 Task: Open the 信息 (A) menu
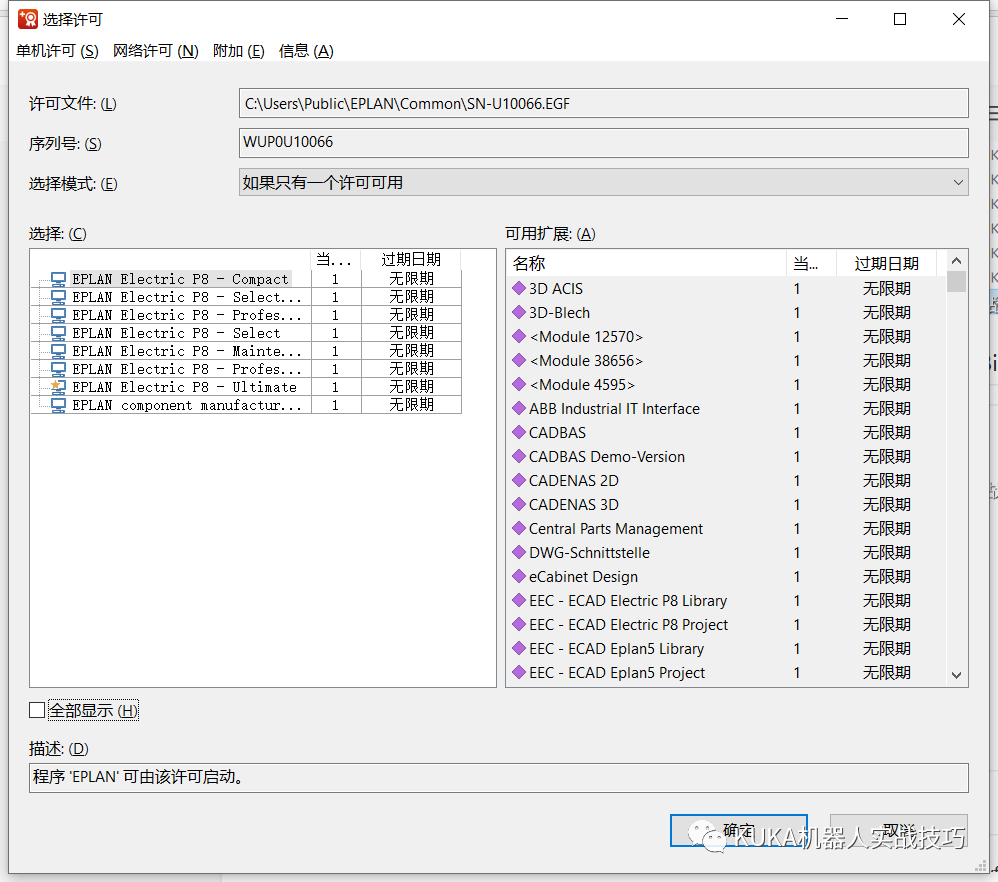coord(306,51)
